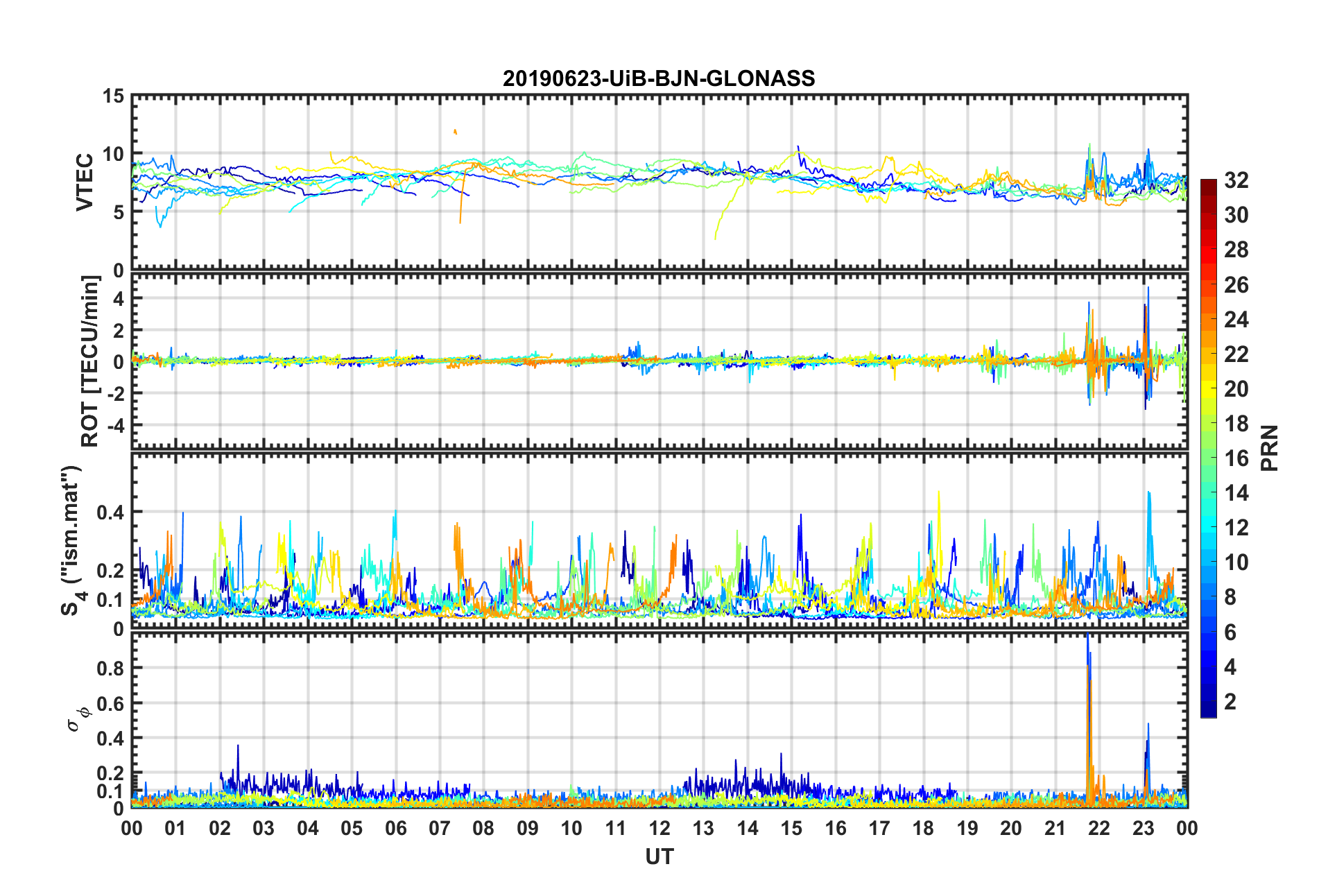Viewport: 1319px width, 896px height.
Task: Click the PRN colorbar gradient strip
Action: (x=1209, y=448)
